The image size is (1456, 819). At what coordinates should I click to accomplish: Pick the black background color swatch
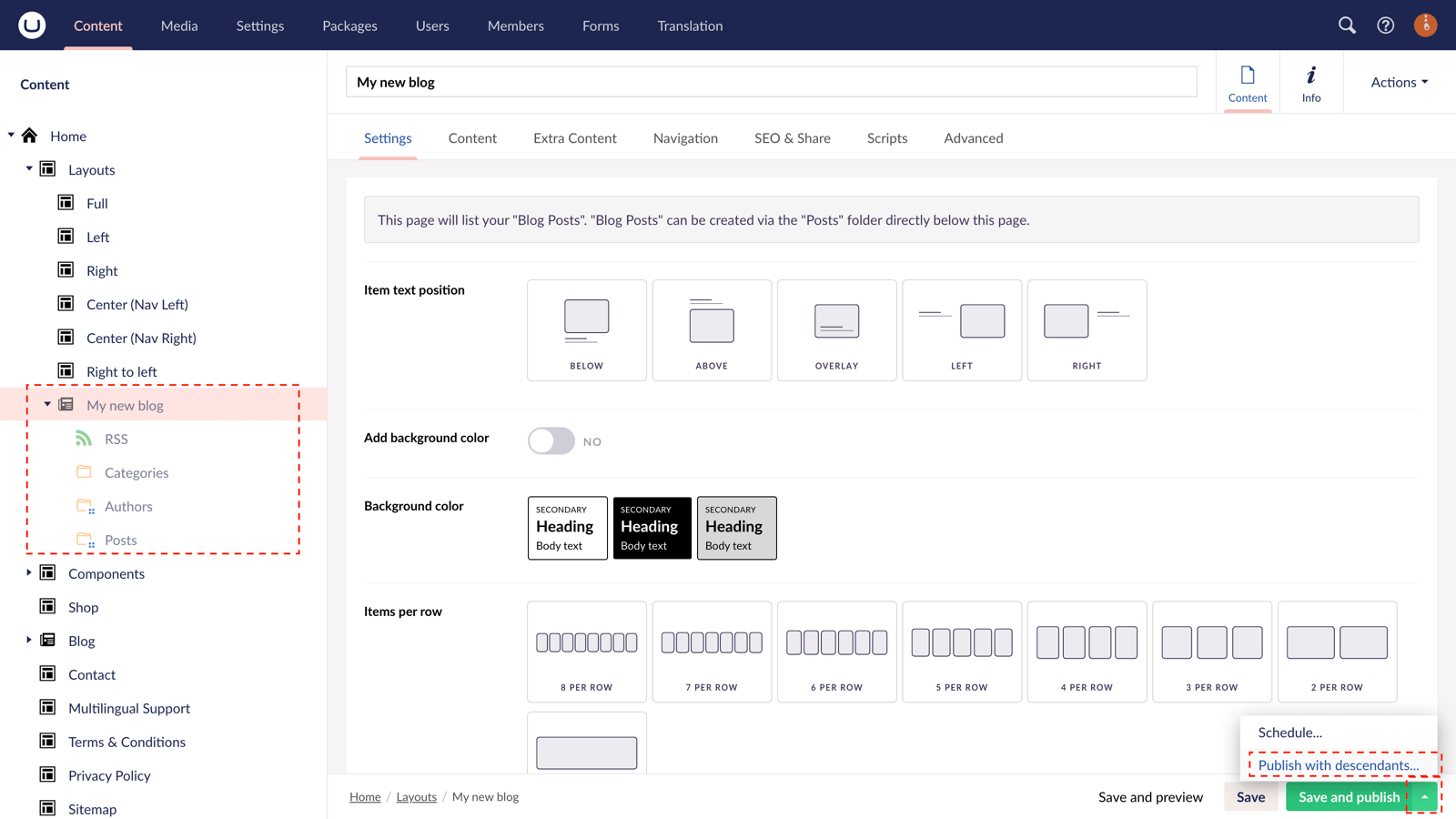pos(652,528)
